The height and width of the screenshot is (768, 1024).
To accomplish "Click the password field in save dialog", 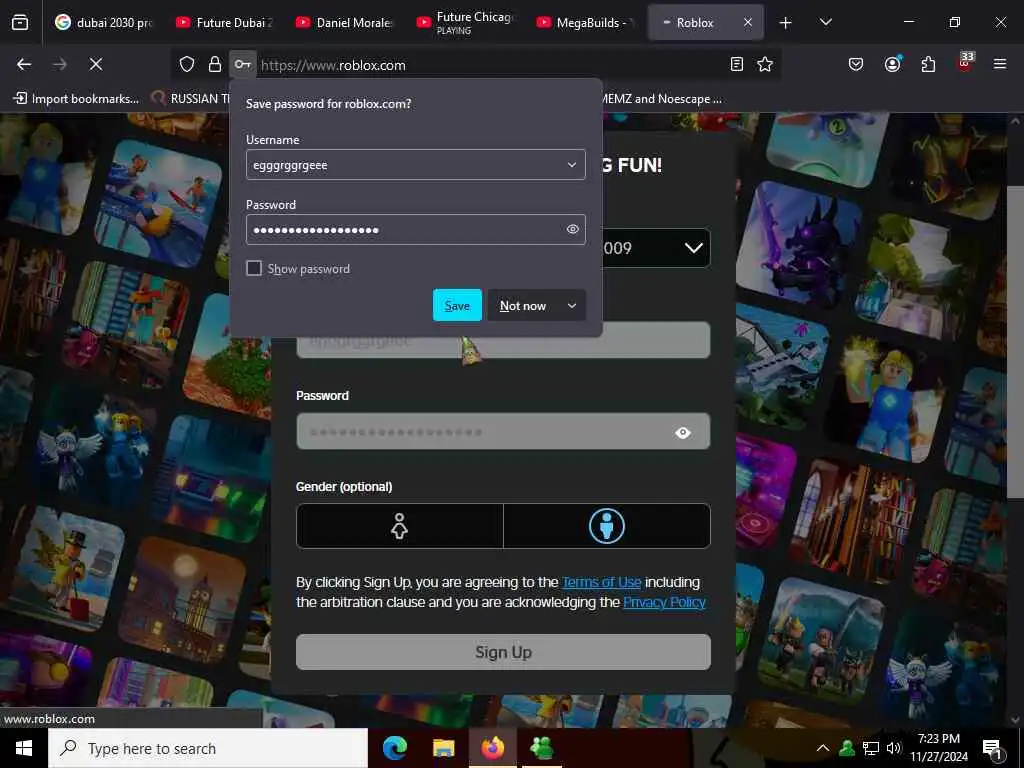I will pyautogui.click(x=415, y=229).
